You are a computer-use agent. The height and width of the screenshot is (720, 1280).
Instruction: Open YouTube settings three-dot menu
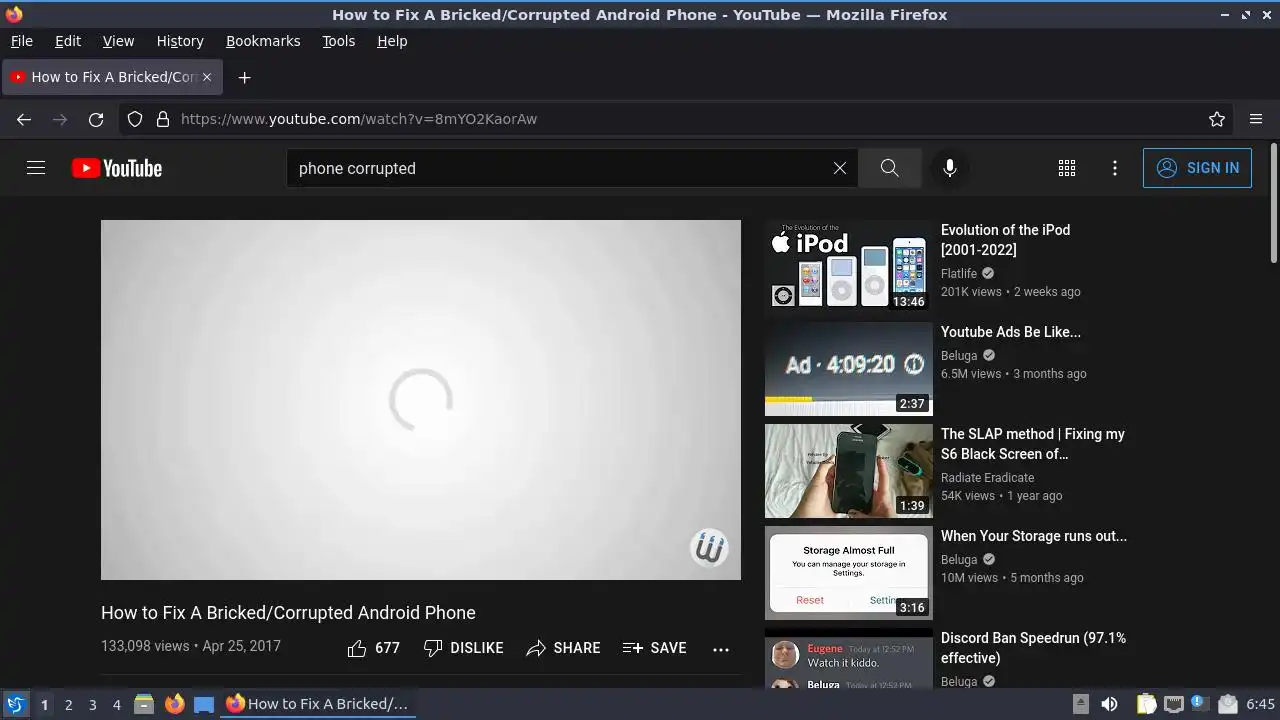[x=1115, y=168]
